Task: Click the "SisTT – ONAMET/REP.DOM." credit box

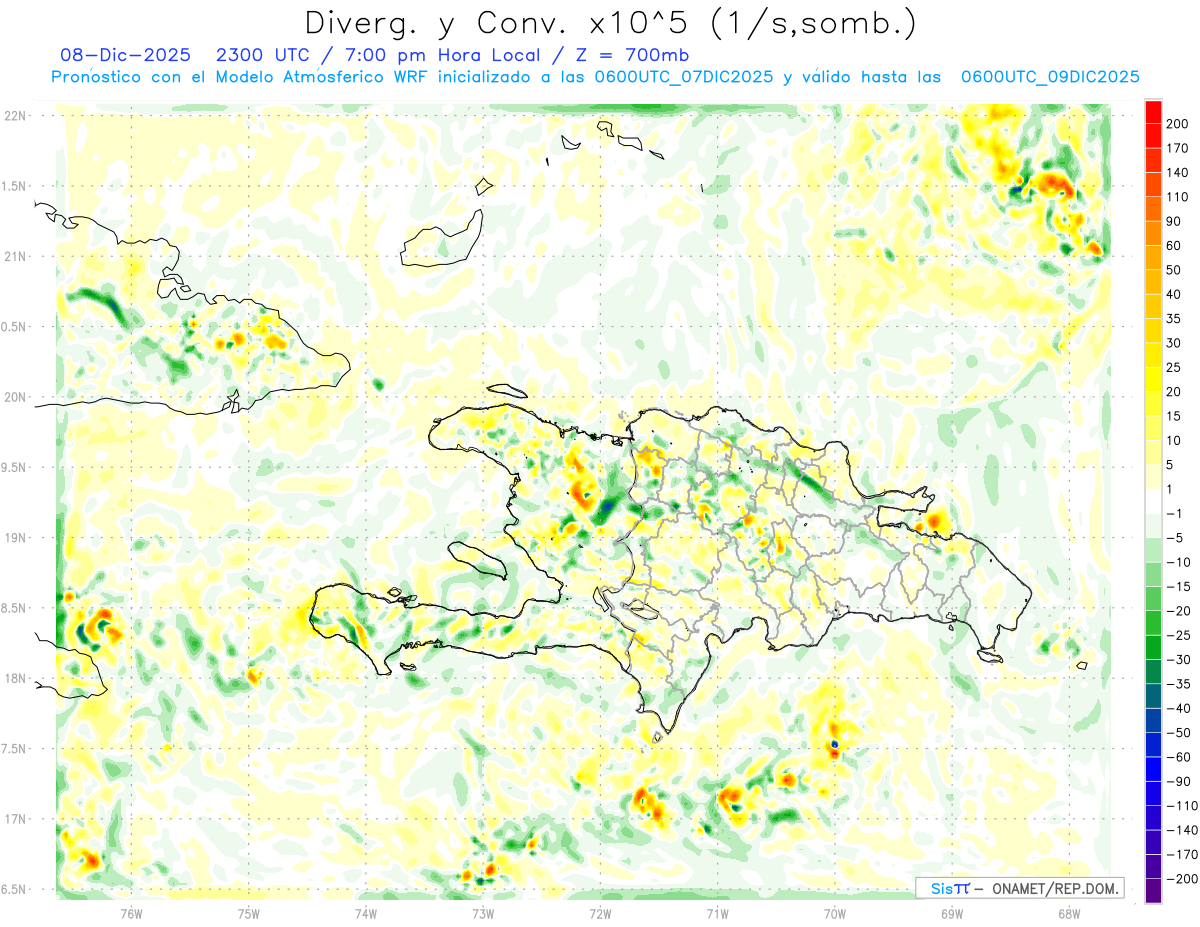Action: [1019, 888]
